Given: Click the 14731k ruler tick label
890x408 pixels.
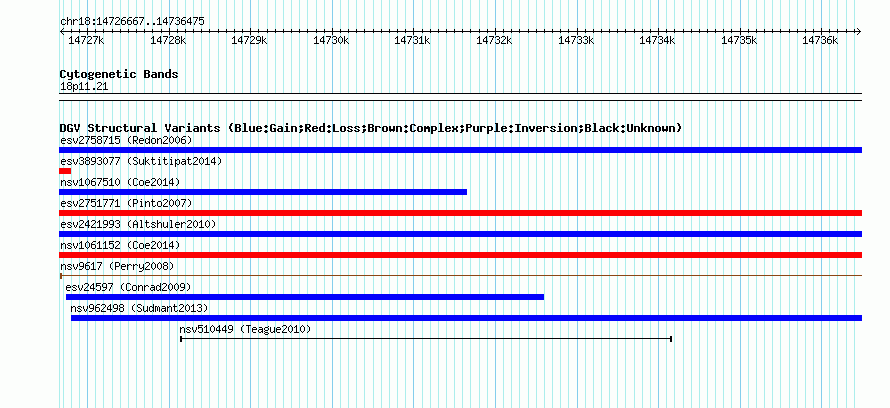Looking at the screenshot, I should (x=413, y=40).
